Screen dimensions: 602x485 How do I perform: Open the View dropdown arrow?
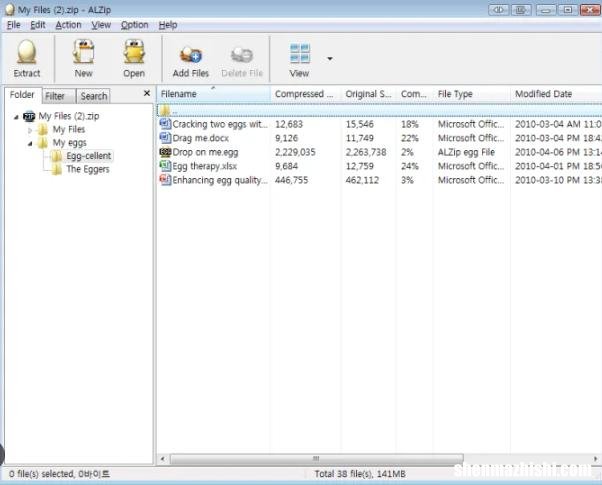(x=330, y=59)
